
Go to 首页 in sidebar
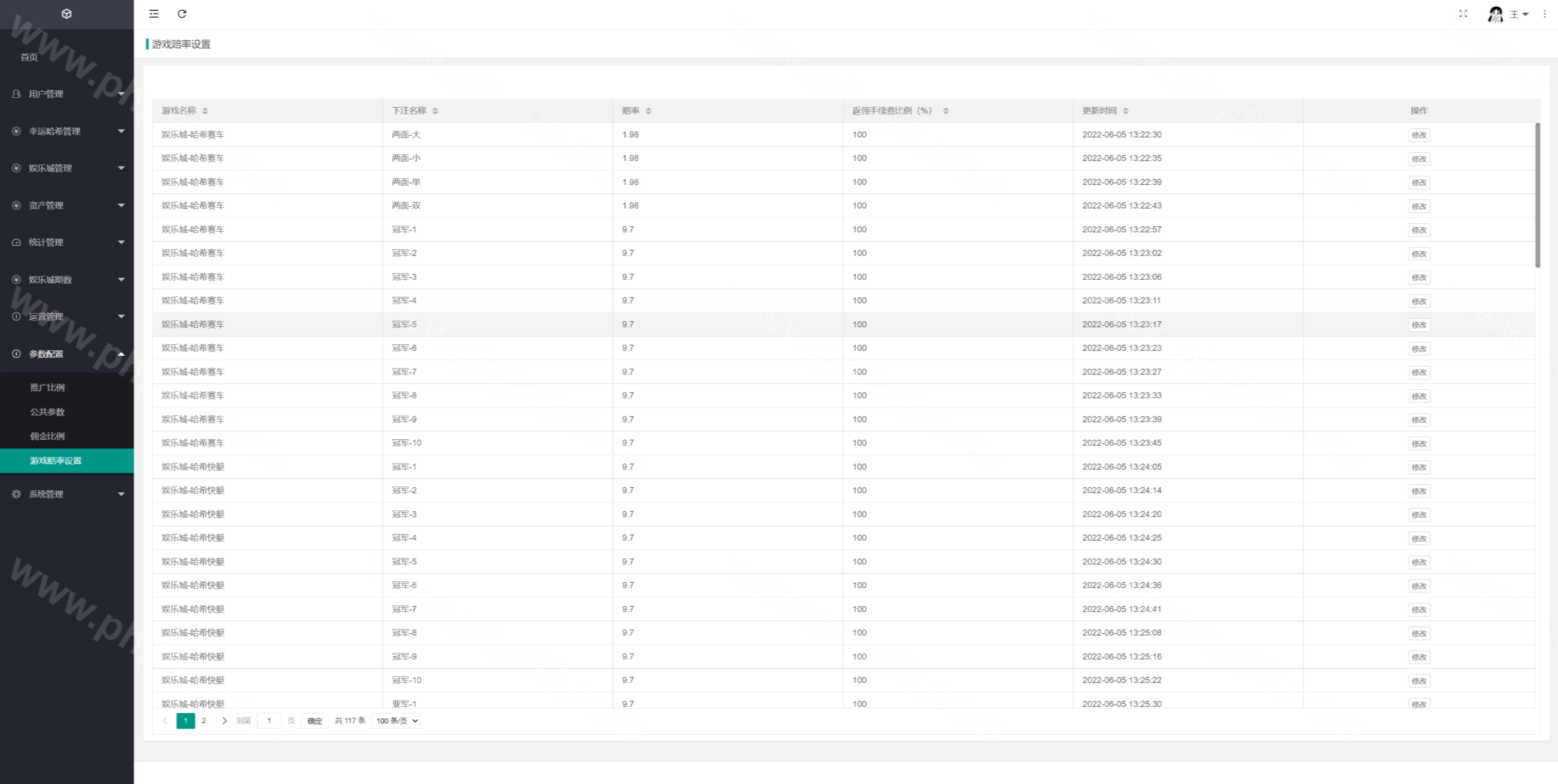click(x=29, y=57)
